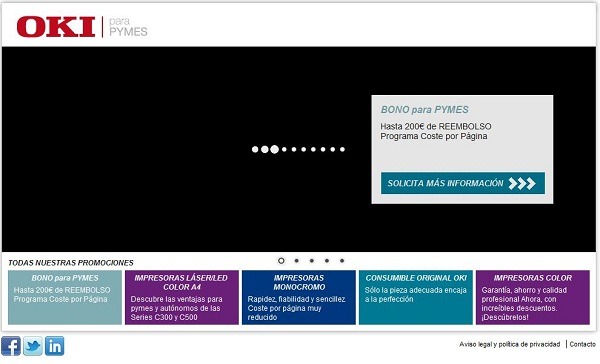Open the Contacto link
The image size is (600, 364).
coord(582,344)
